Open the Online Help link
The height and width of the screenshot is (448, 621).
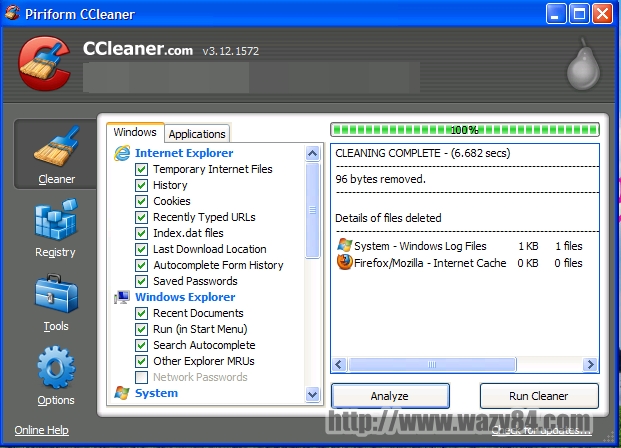[x=42, y=430]
